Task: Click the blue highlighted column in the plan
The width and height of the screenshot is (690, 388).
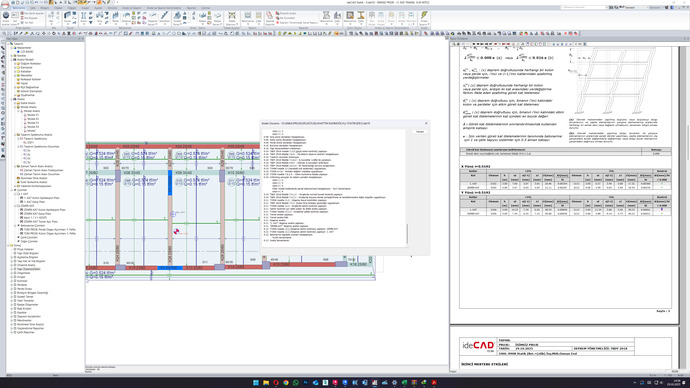Action: pyautogui.click(x=170, y=183)
